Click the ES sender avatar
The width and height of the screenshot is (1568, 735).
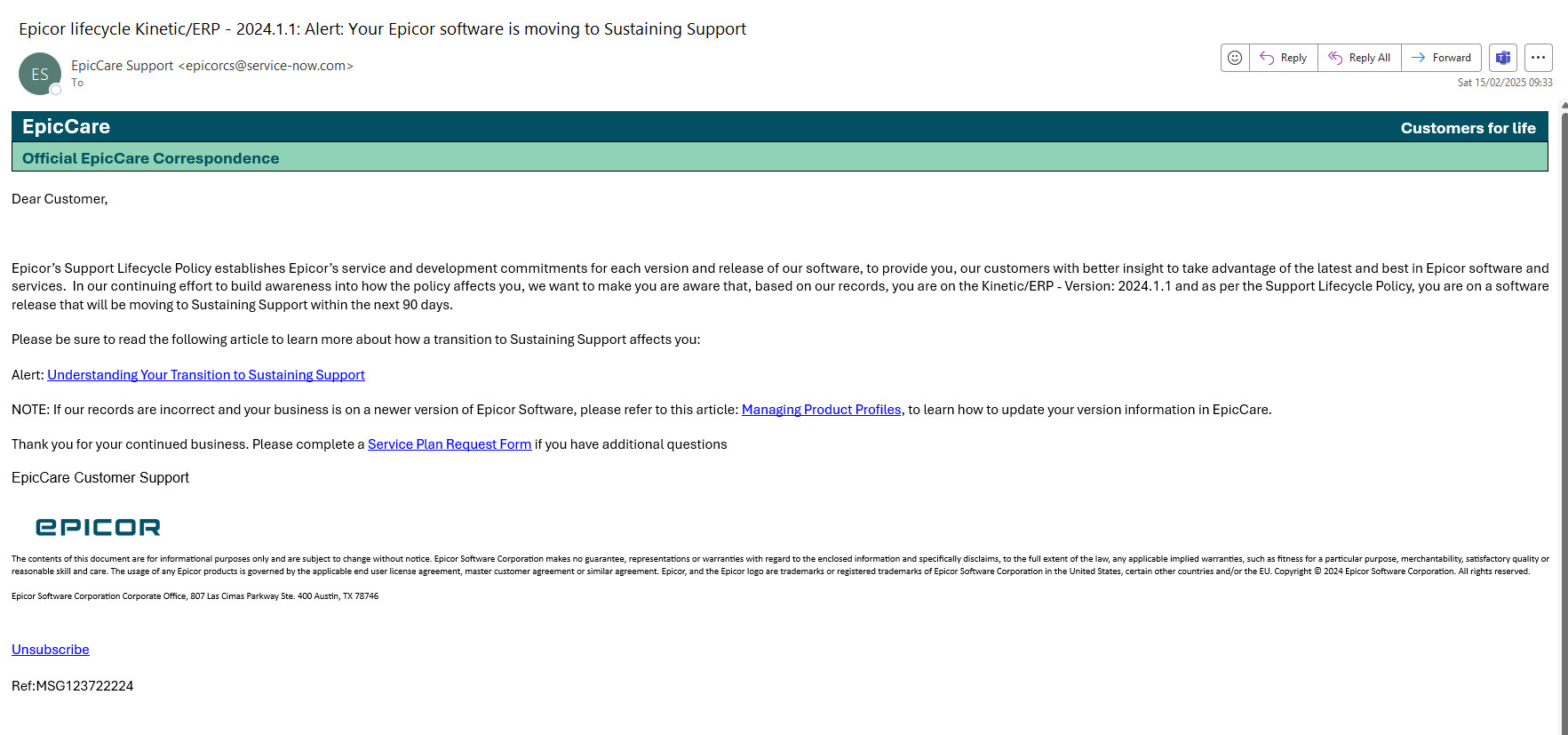[40, 74]
